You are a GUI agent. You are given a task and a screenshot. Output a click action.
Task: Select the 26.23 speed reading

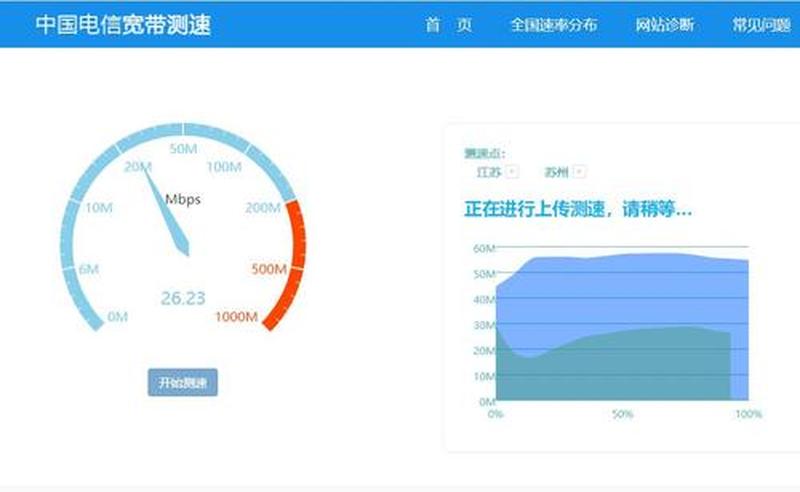(183, 298)
